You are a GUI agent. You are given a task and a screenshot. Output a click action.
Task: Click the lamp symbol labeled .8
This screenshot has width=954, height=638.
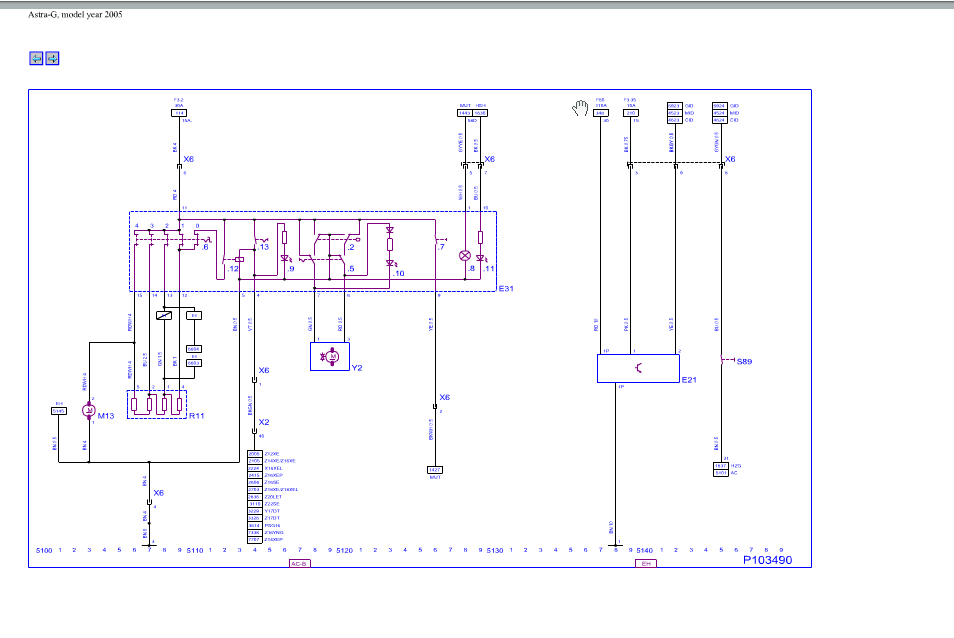click(x=465, y=256)
